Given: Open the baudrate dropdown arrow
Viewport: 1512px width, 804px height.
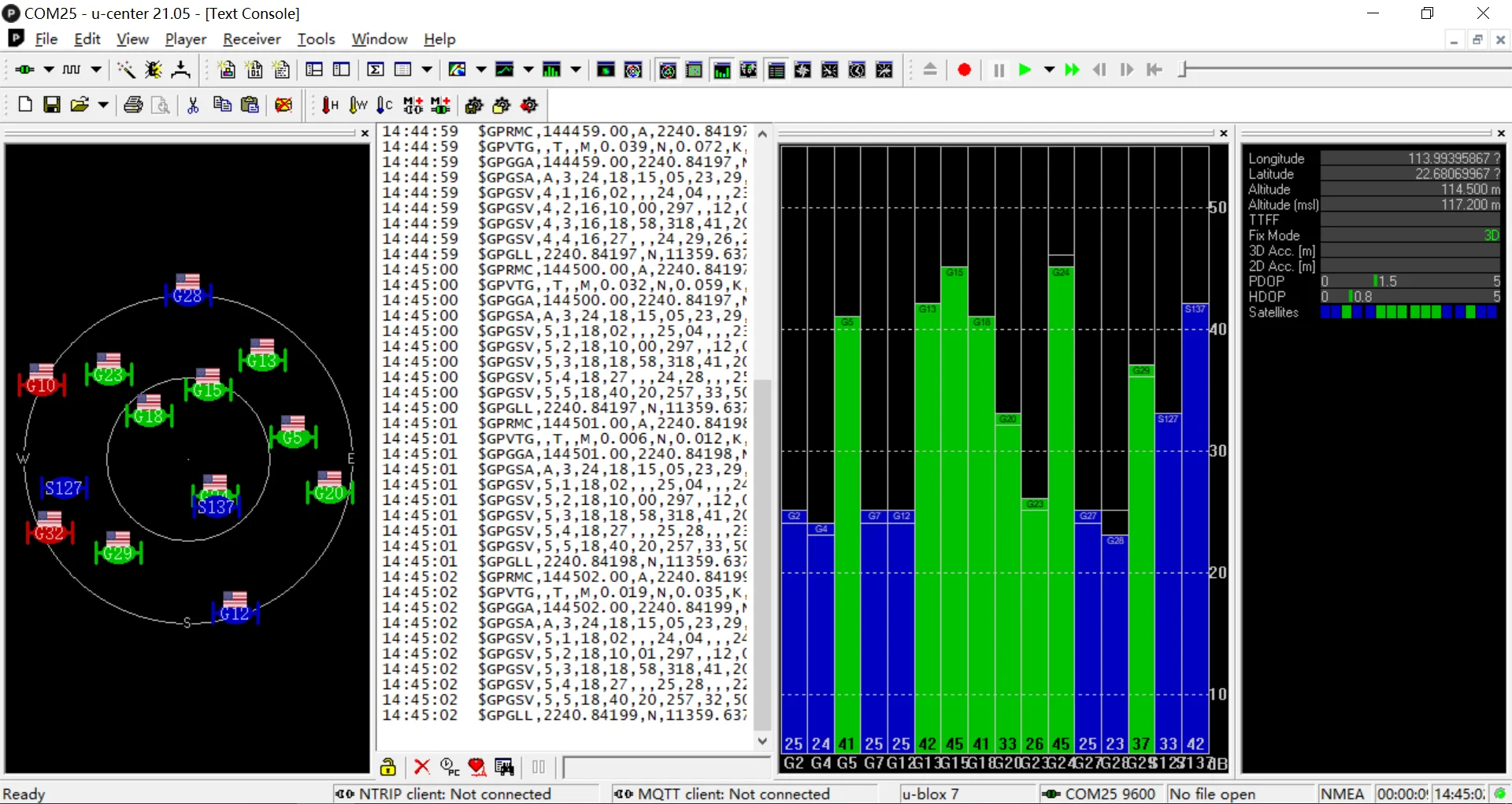Looking at the screenshot, I should 96,70.
